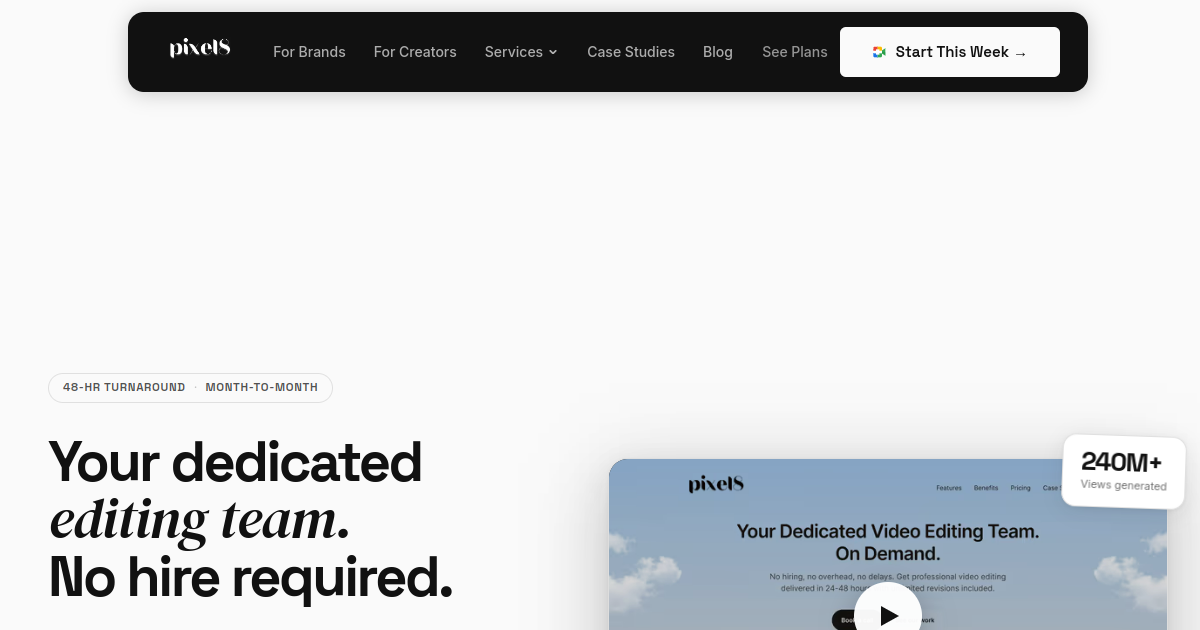Viewport: 1200px width, 630px height.
Task: Click the Google Meet icon in button
Action: pyautogui.click(x=879, y=52)
